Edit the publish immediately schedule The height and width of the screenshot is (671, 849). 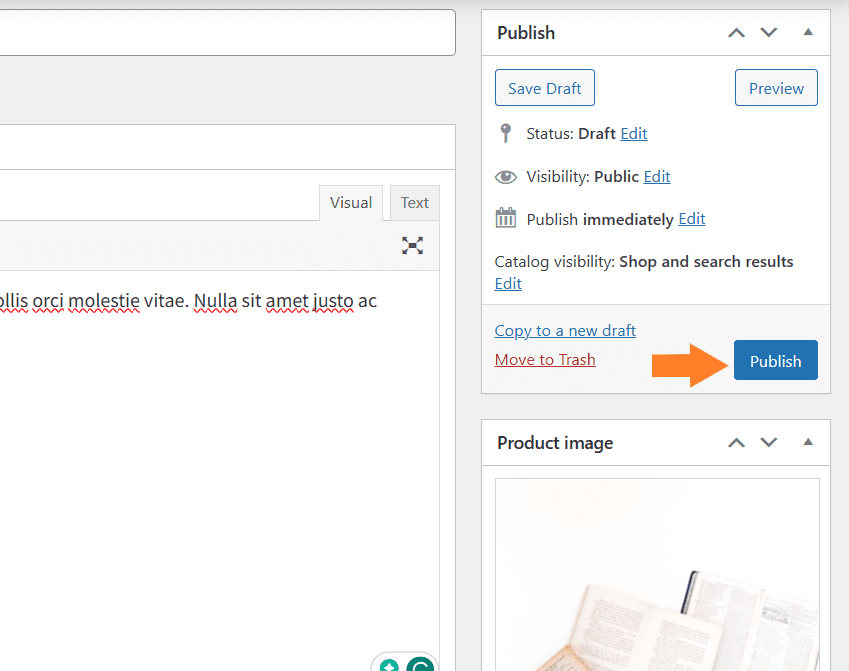point(691,219)
